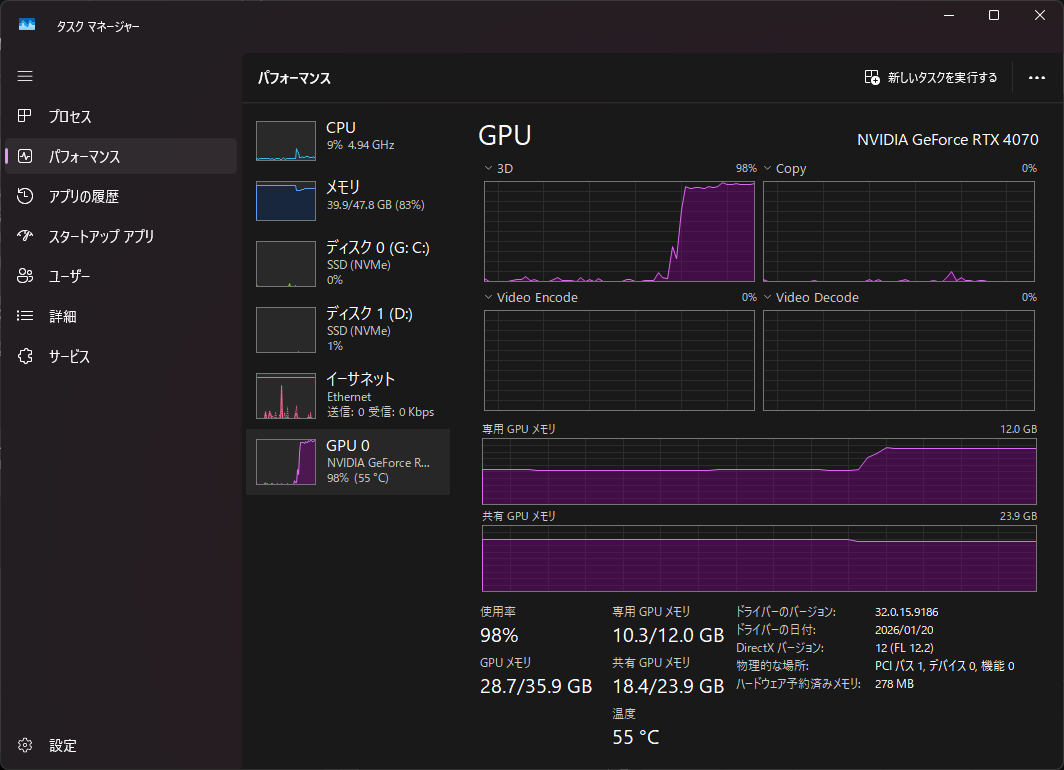1064x770 pixels.
Task: Click the Task Manager app icon in title bar
Action: pos(27,24)
